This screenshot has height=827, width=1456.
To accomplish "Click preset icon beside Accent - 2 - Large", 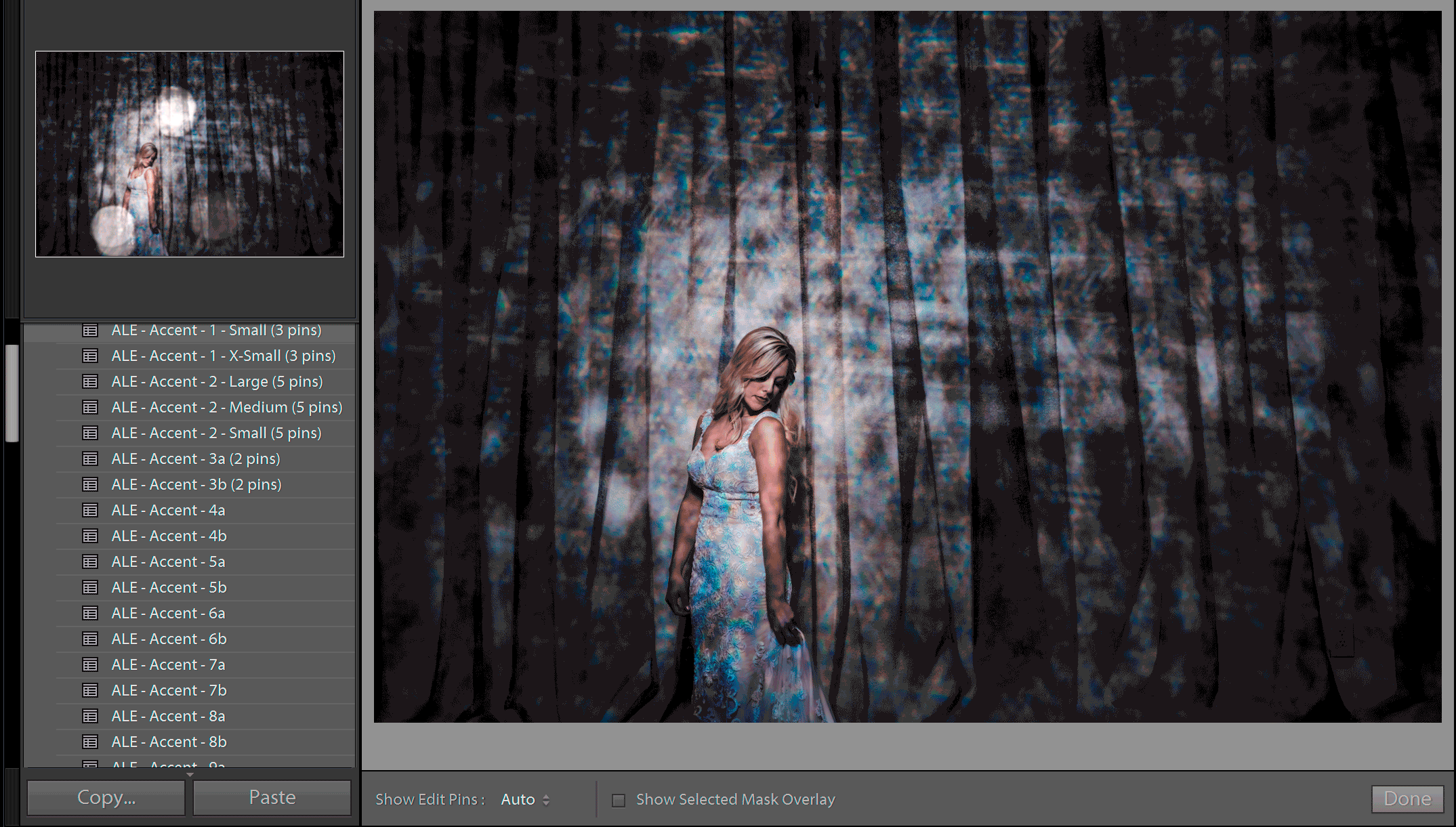I will pyautogui.click(x=90, y=381).
